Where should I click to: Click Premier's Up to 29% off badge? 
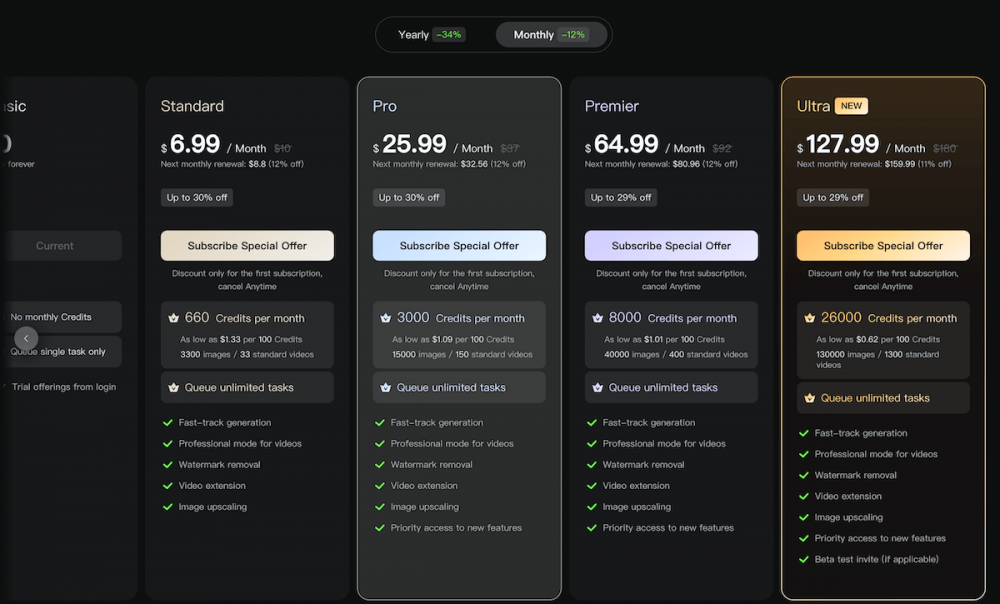point(621,198)
